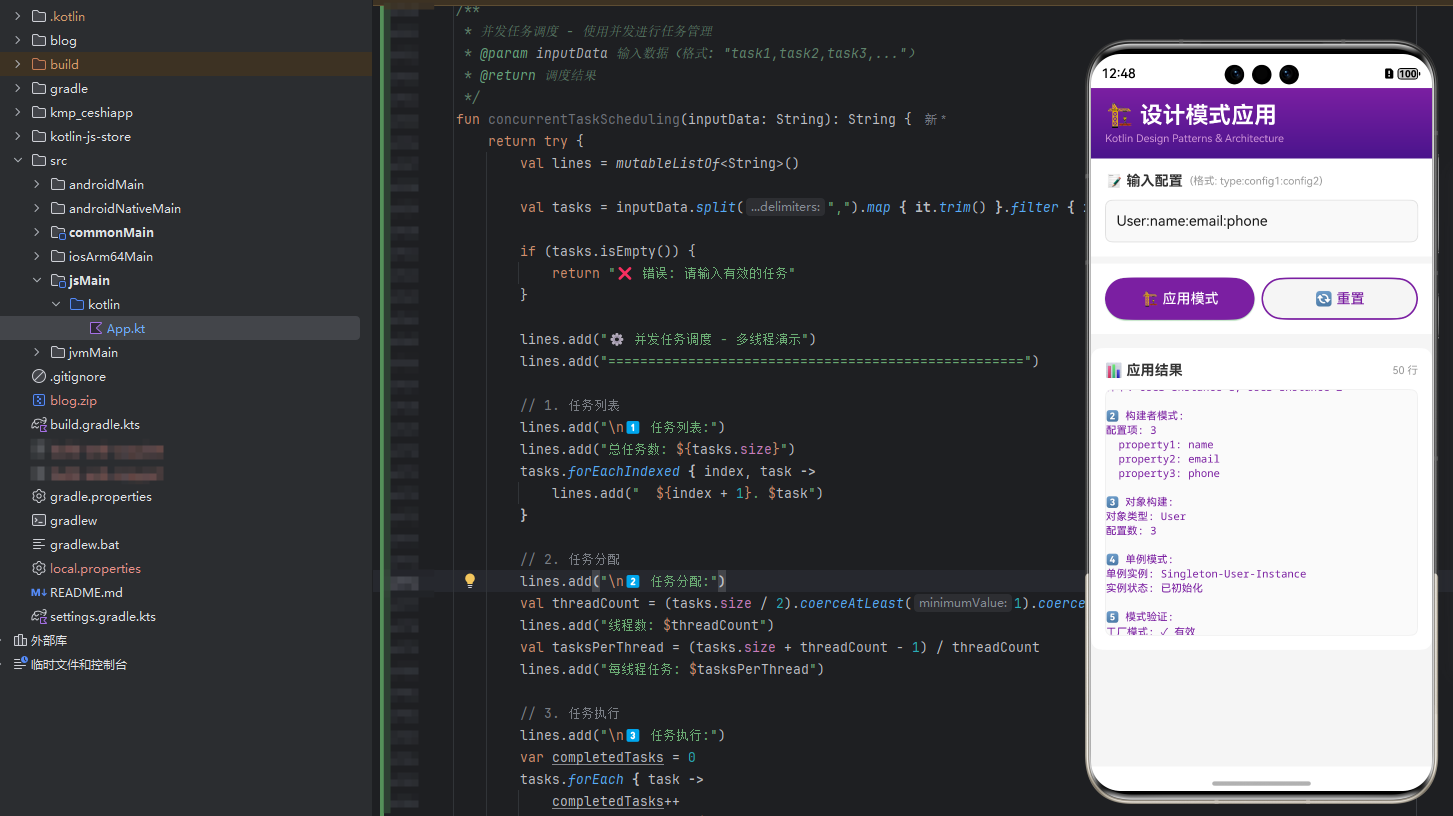Click the tasksPerThread variable declaration
The height and width of the screenshot is (816, 1453).
tap(608, 647)
